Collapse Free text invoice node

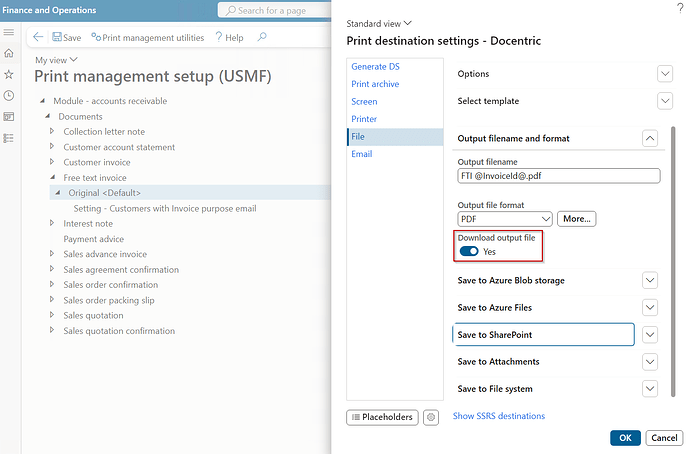tap(53, 177)
